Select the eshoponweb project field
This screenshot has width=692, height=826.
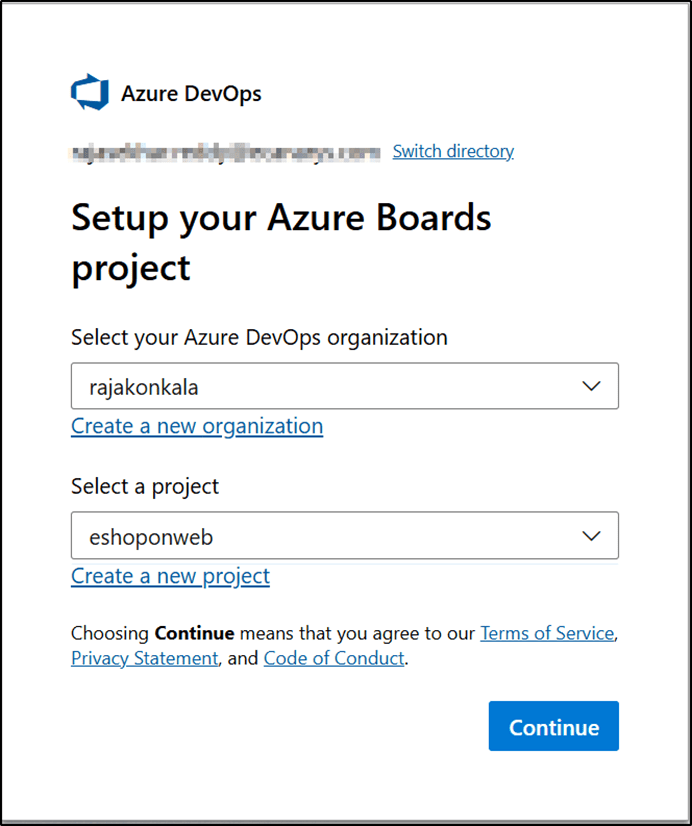[300, 535]
